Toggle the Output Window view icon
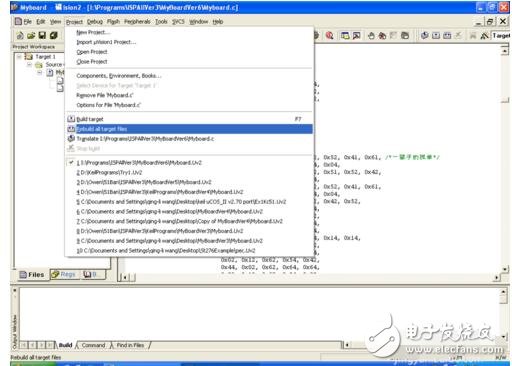 [x=356, y=35]
